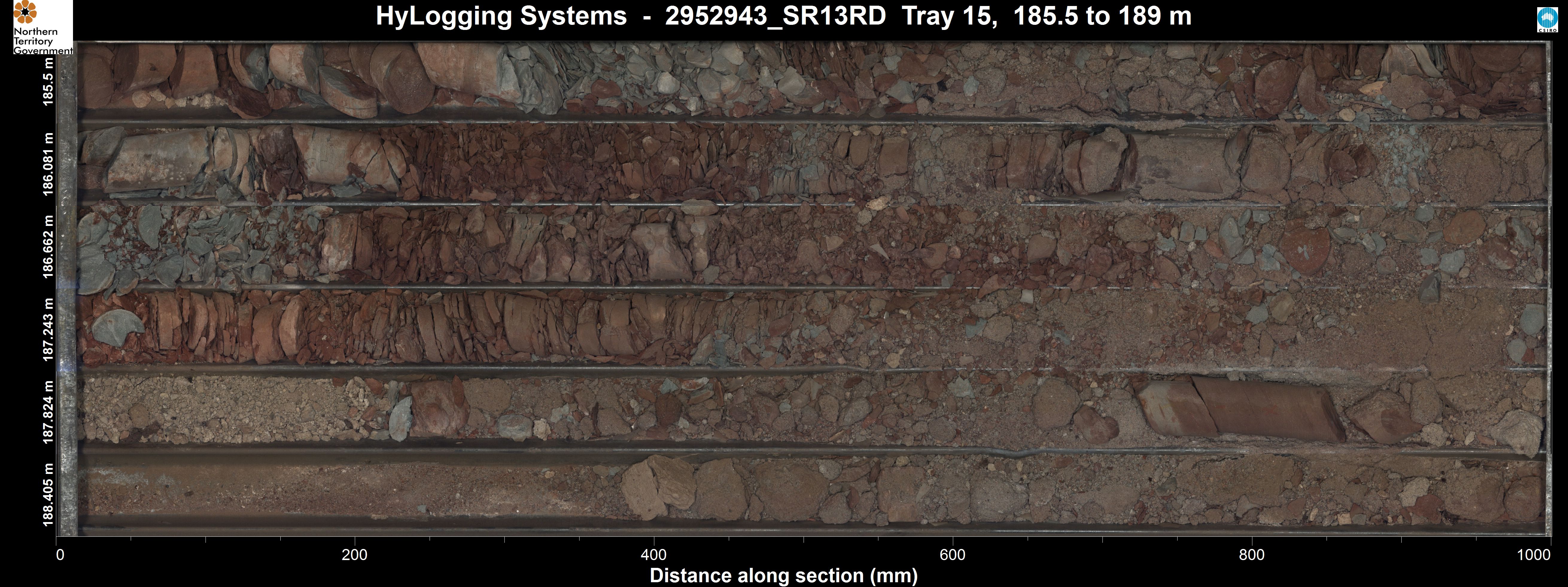Click the 186.081 m depth label
This screenshot has width=1568, height=587.
pyautogui.click(x=49, y=165)
